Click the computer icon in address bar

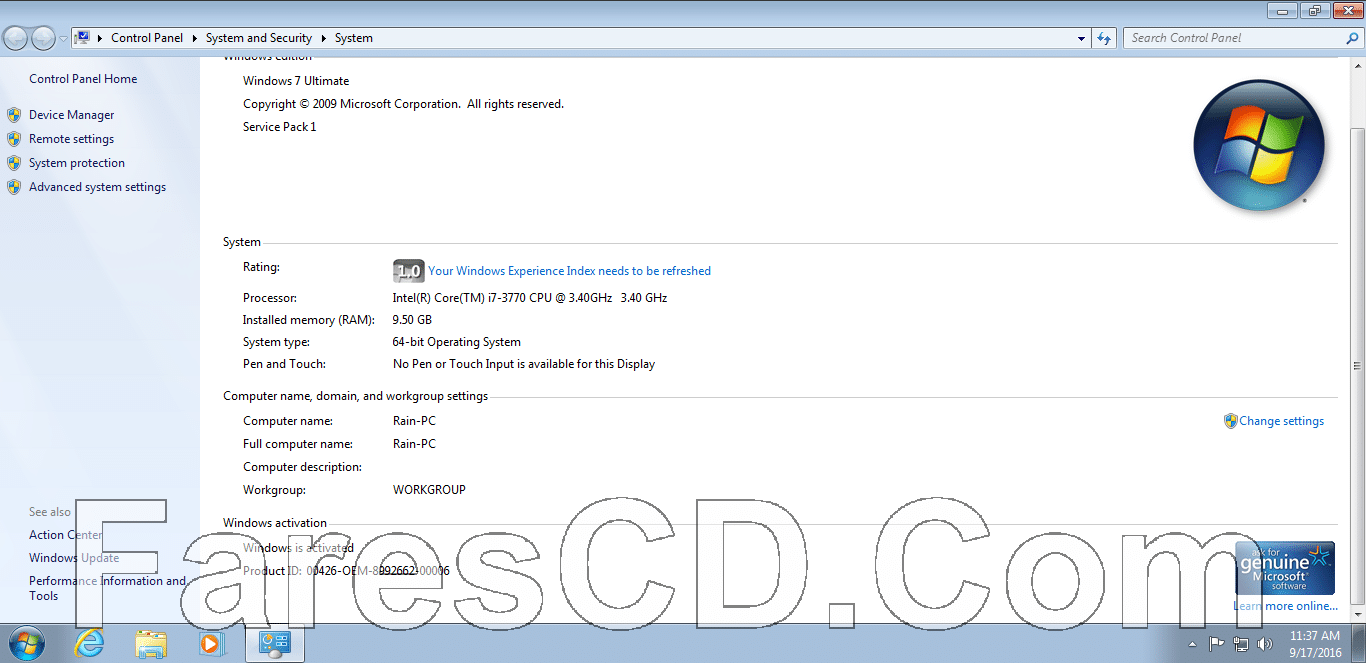coord(83,38)
